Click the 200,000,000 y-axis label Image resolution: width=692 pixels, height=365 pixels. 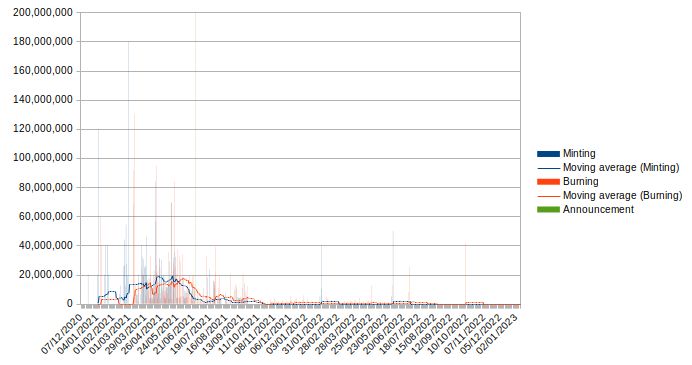click(43, 12)
